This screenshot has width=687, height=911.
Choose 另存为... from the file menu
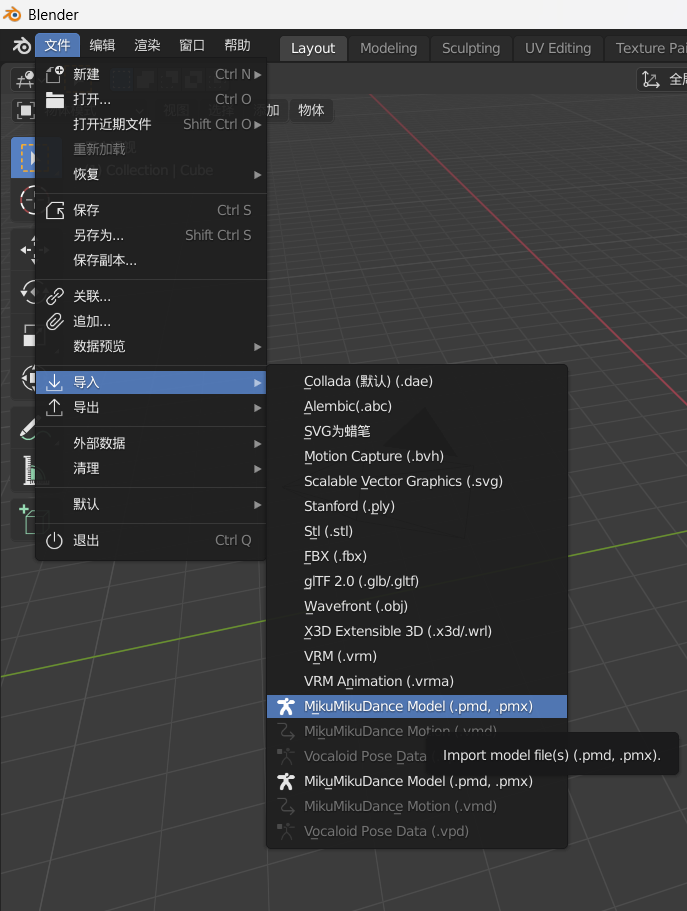pos(151,235)
